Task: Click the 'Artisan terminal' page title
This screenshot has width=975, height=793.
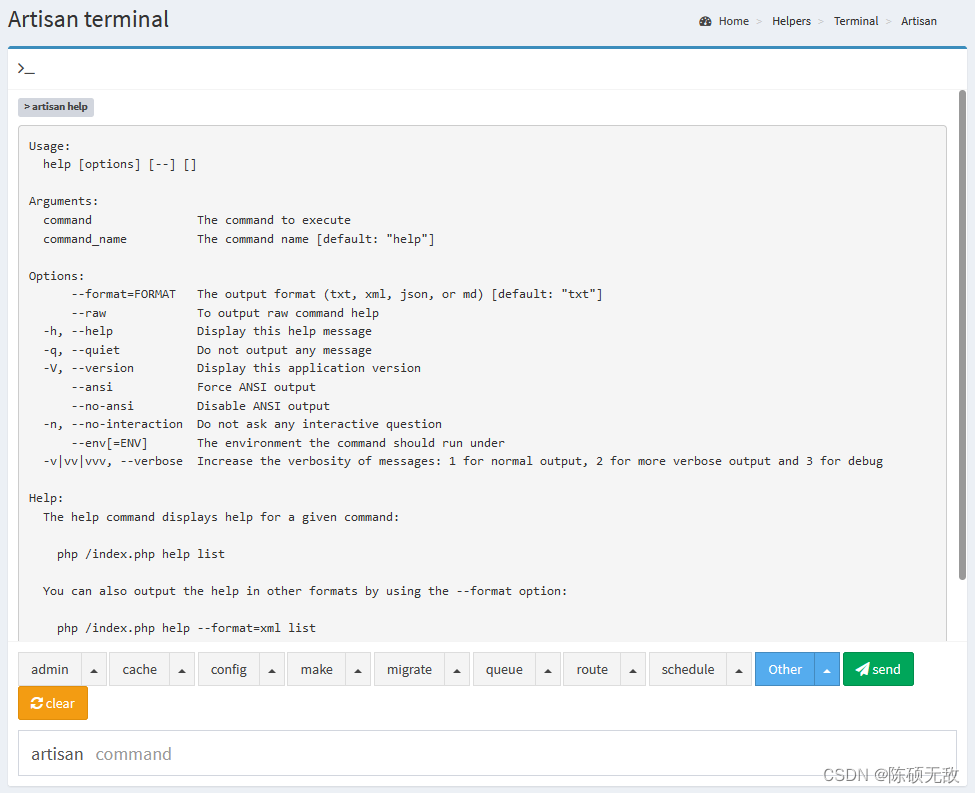Action: pos(88,19)
